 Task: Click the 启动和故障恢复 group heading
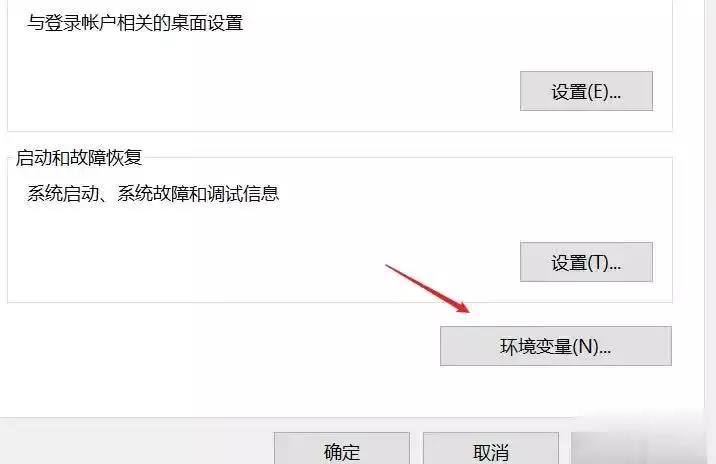point(79,158)
